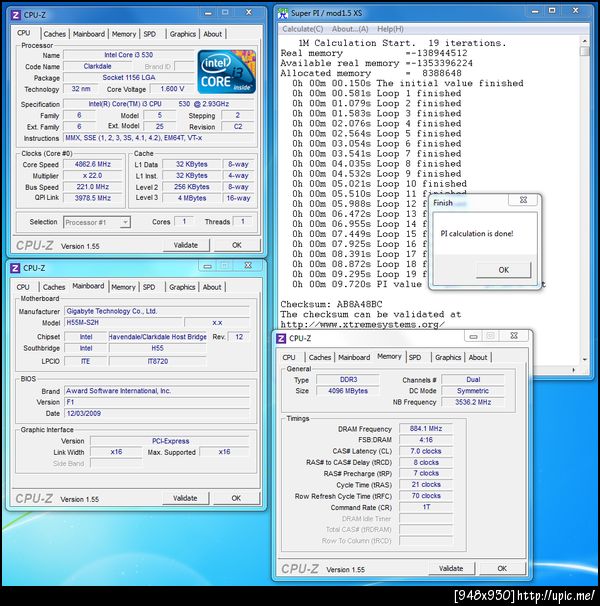600x606 pixels.
Task: Click the DRAM Frequency value 884.1 MHz
Action: tap(426, 429)
